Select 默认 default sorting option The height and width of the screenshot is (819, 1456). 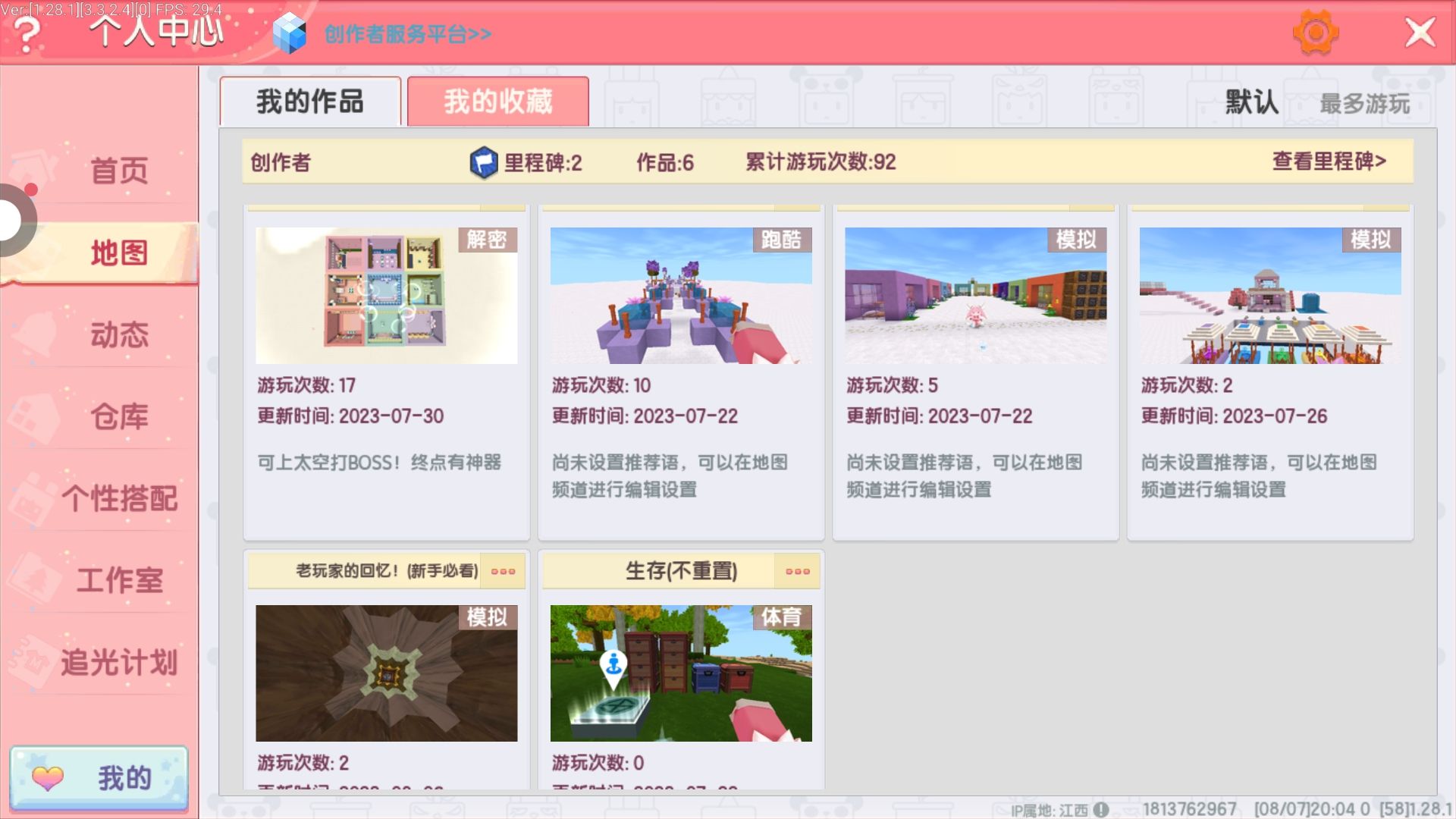(x=1252, y=102)
